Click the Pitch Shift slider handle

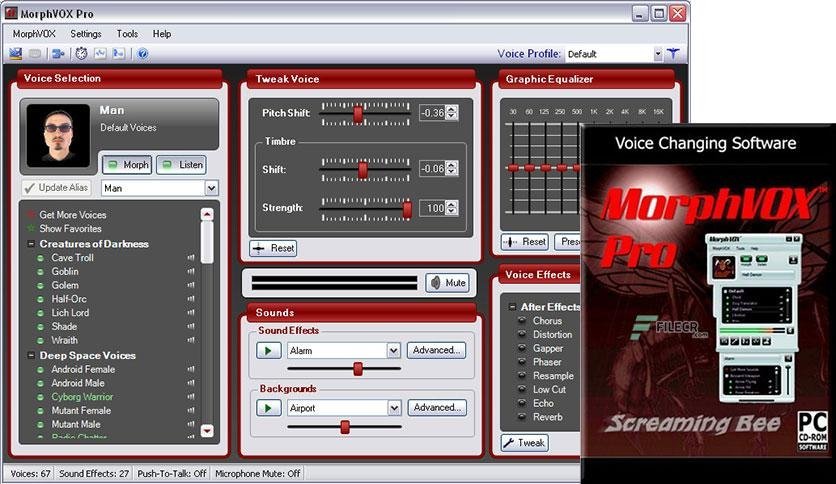pos(358,114)
